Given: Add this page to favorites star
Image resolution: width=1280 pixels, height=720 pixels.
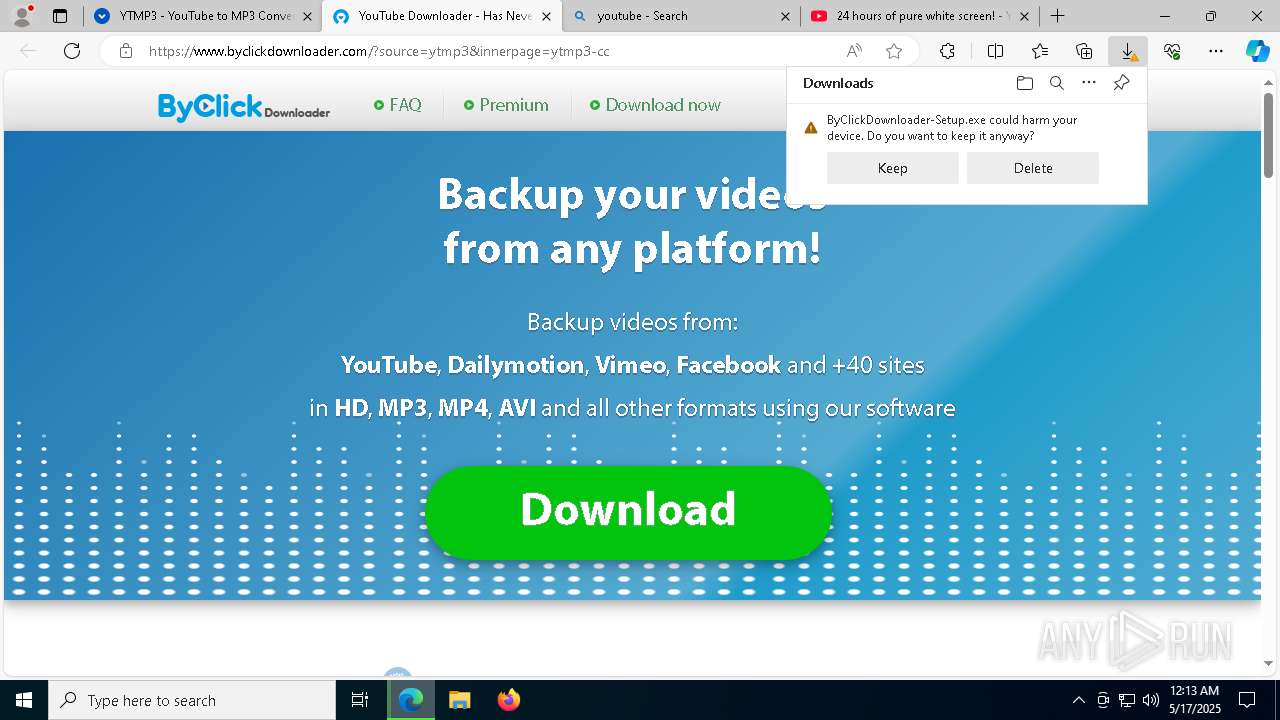Looking at the screenshot, I should [x=894, y=51].
